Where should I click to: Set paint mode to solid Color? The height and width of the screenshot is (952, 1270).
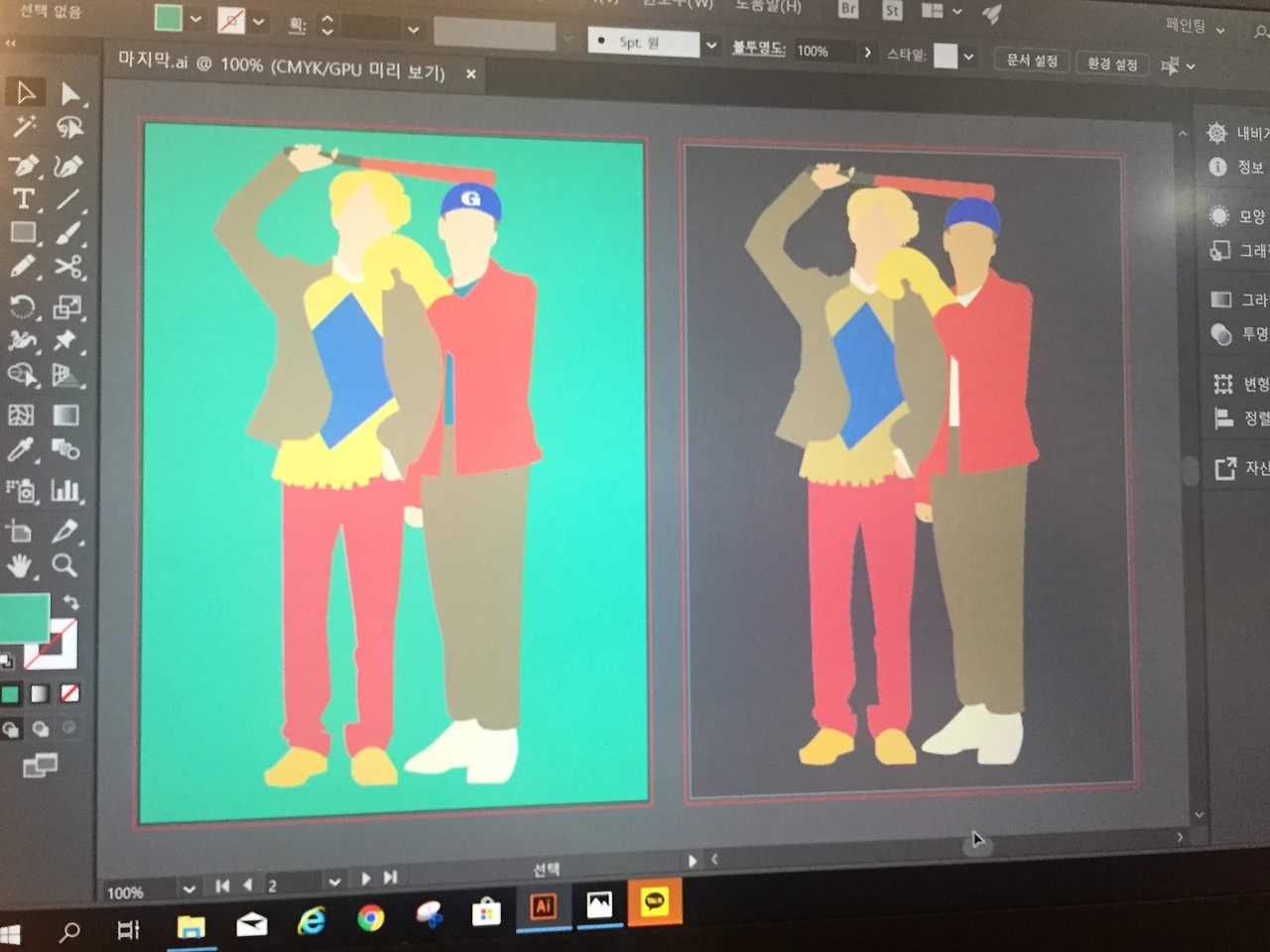click(x=10, y=694)
